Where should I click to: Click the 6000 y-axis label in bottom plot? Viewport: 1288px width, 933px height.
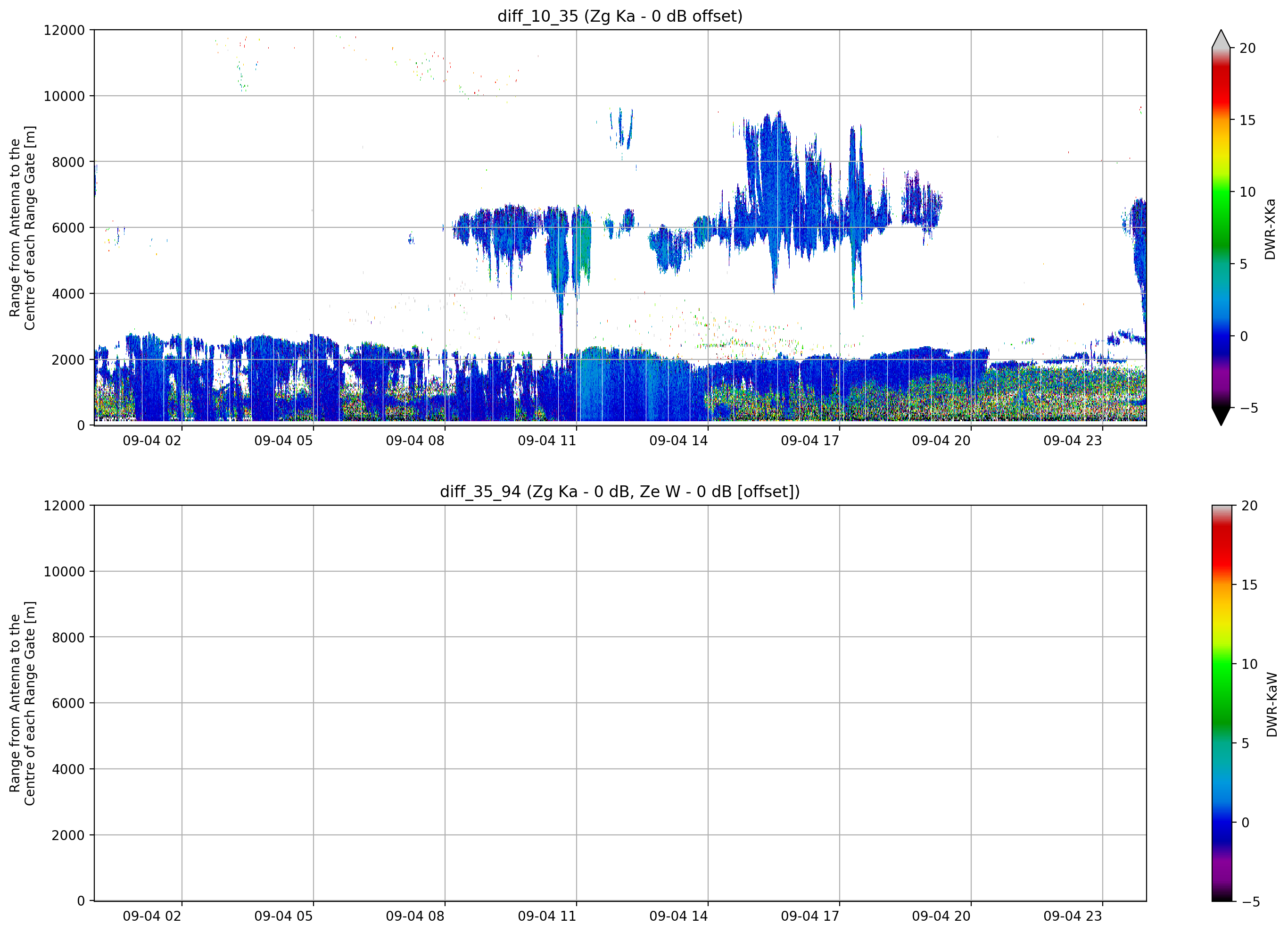coord(67,703)
